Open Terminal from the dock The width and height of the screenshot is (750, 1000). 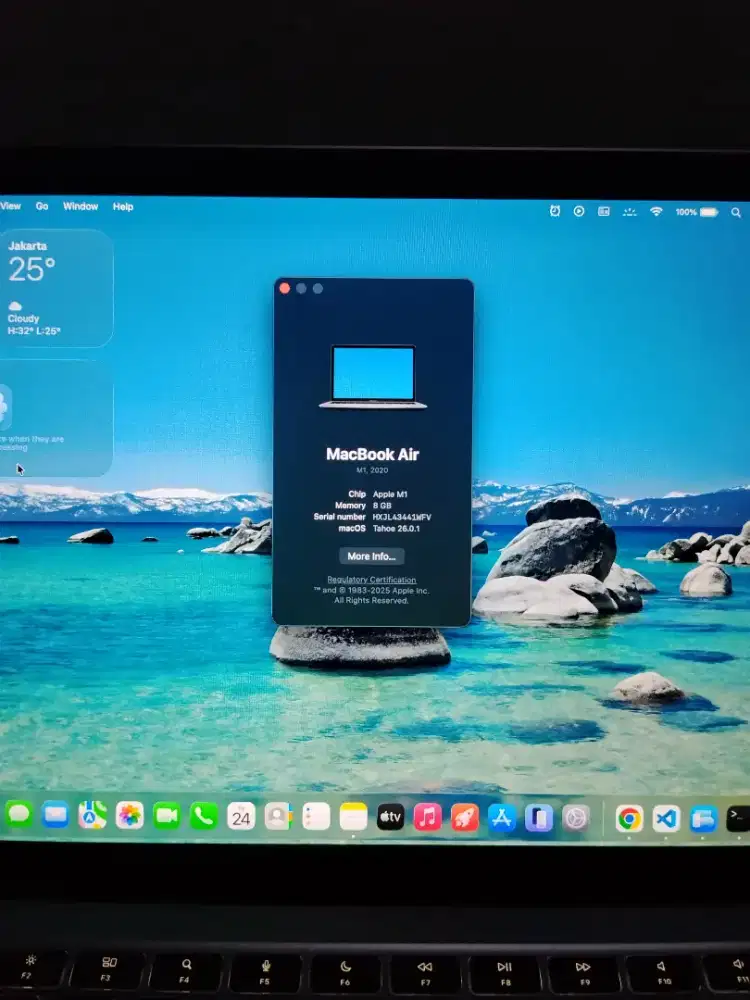(738, 819)
